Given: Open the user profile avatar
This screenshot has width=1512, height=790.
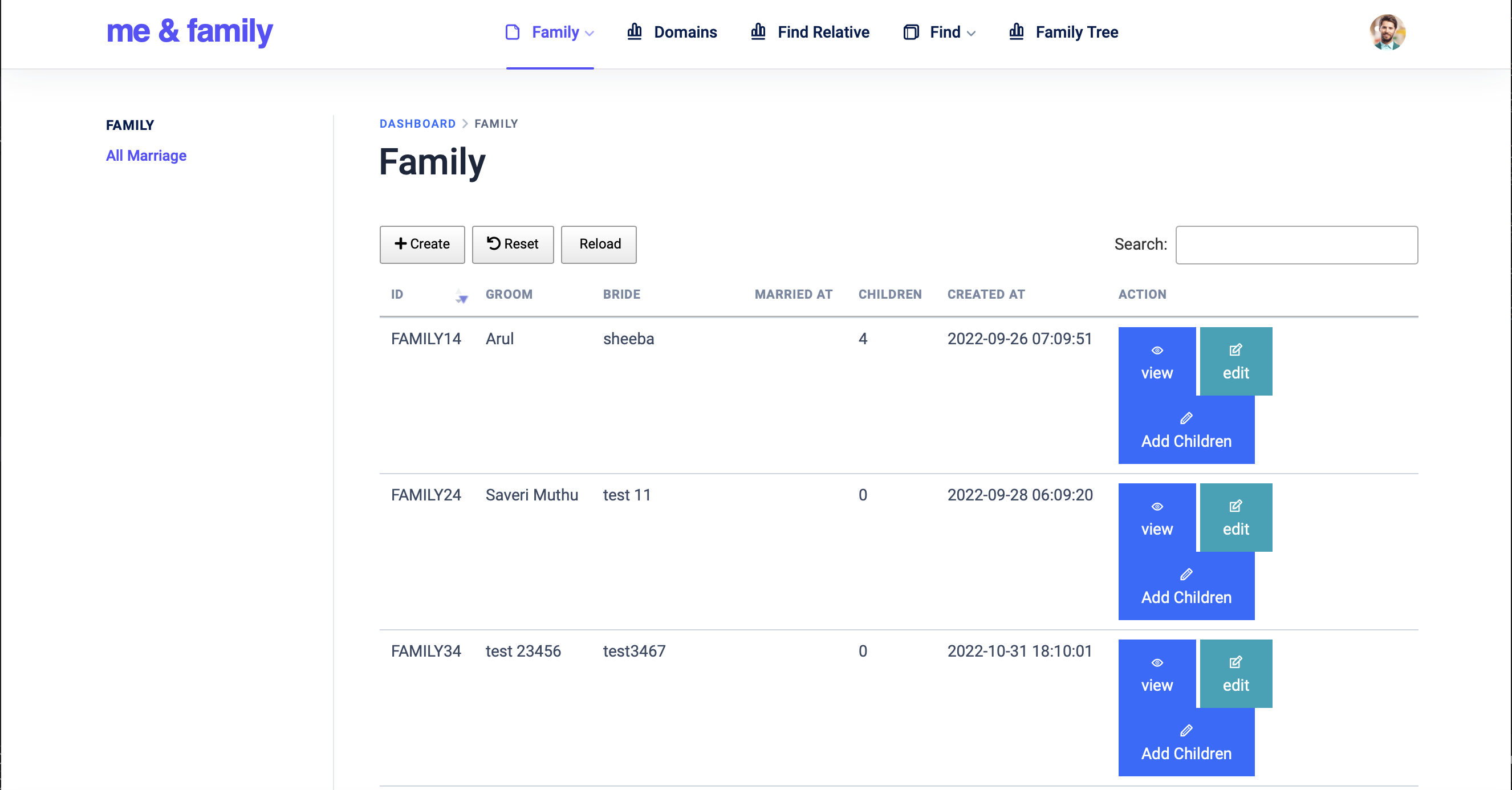Looking at the screenshot, I should coord(1387,32).
